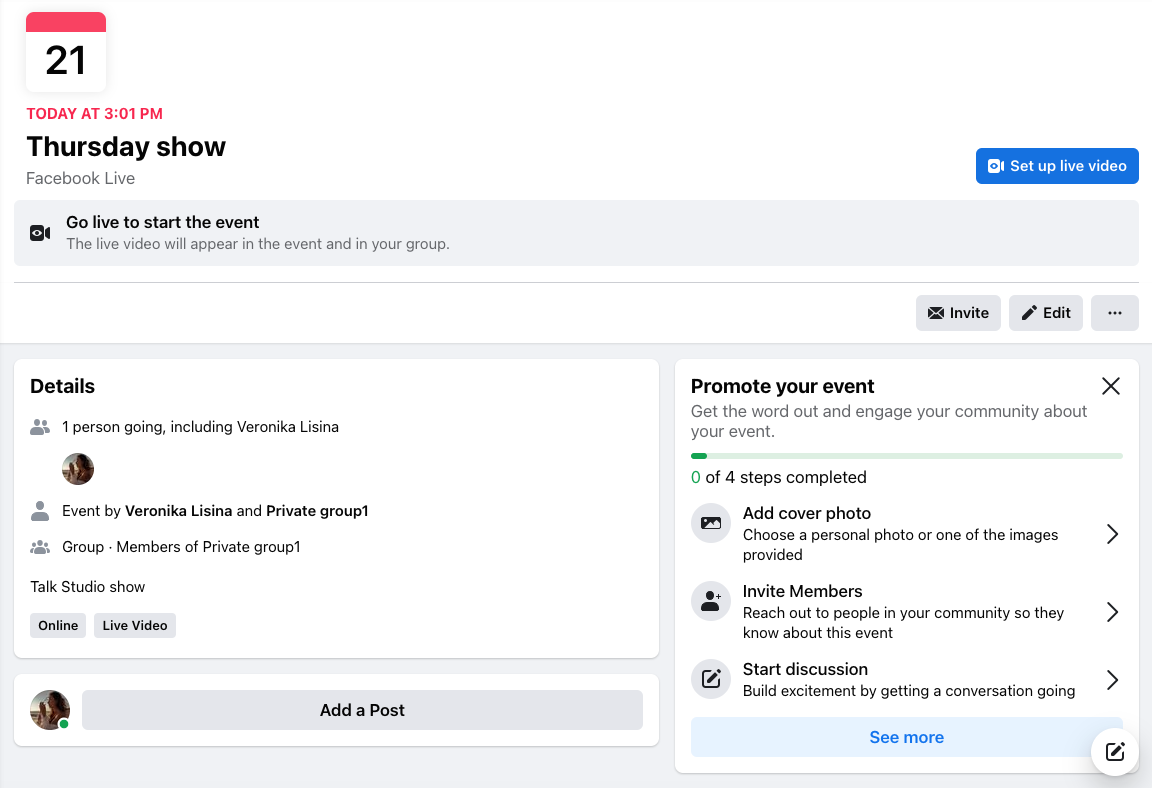Click the floating create-post icon at bottom right

(1115, 752)
